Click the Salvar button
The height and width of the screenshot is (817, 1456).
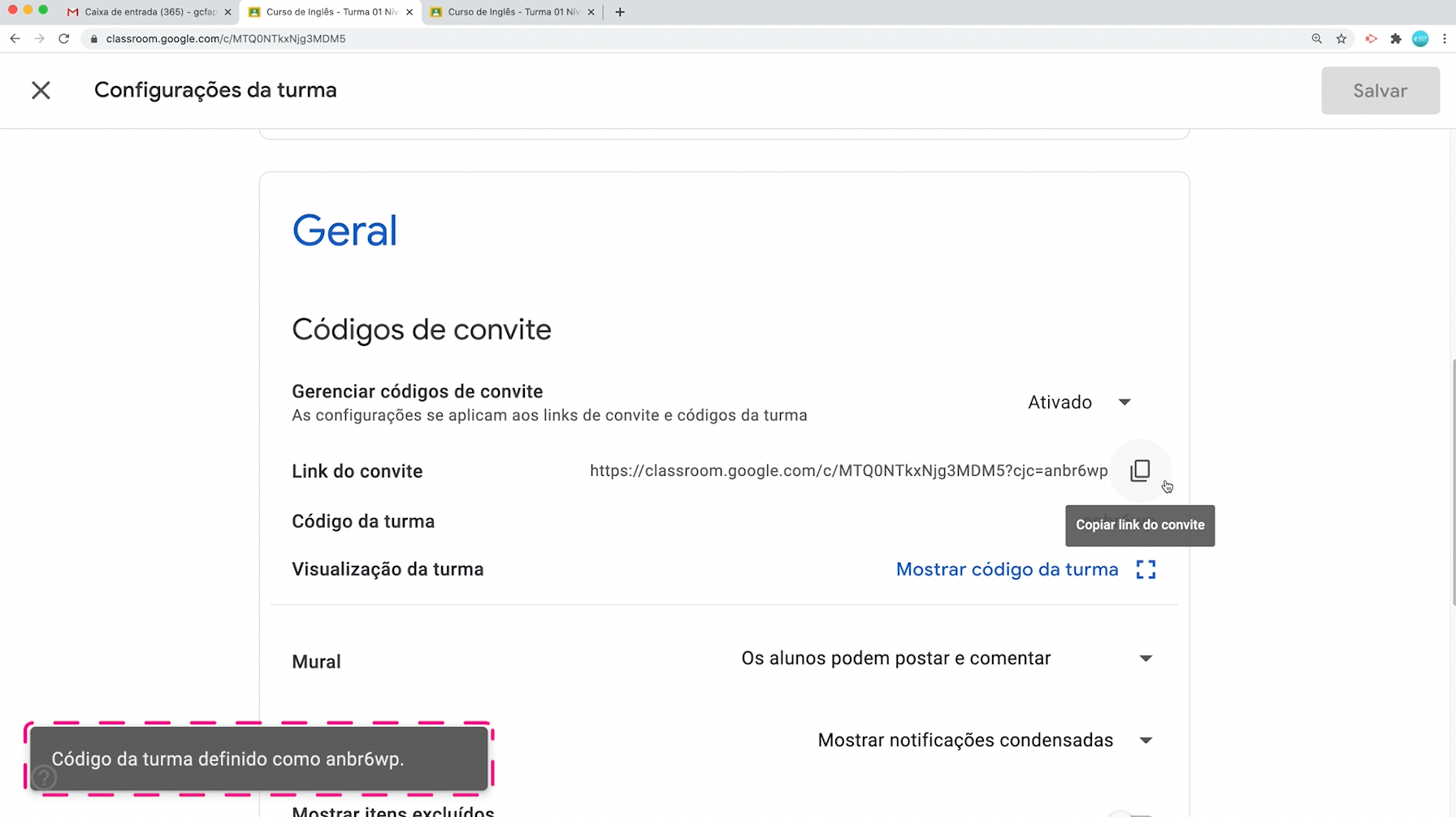point(1380,90)
